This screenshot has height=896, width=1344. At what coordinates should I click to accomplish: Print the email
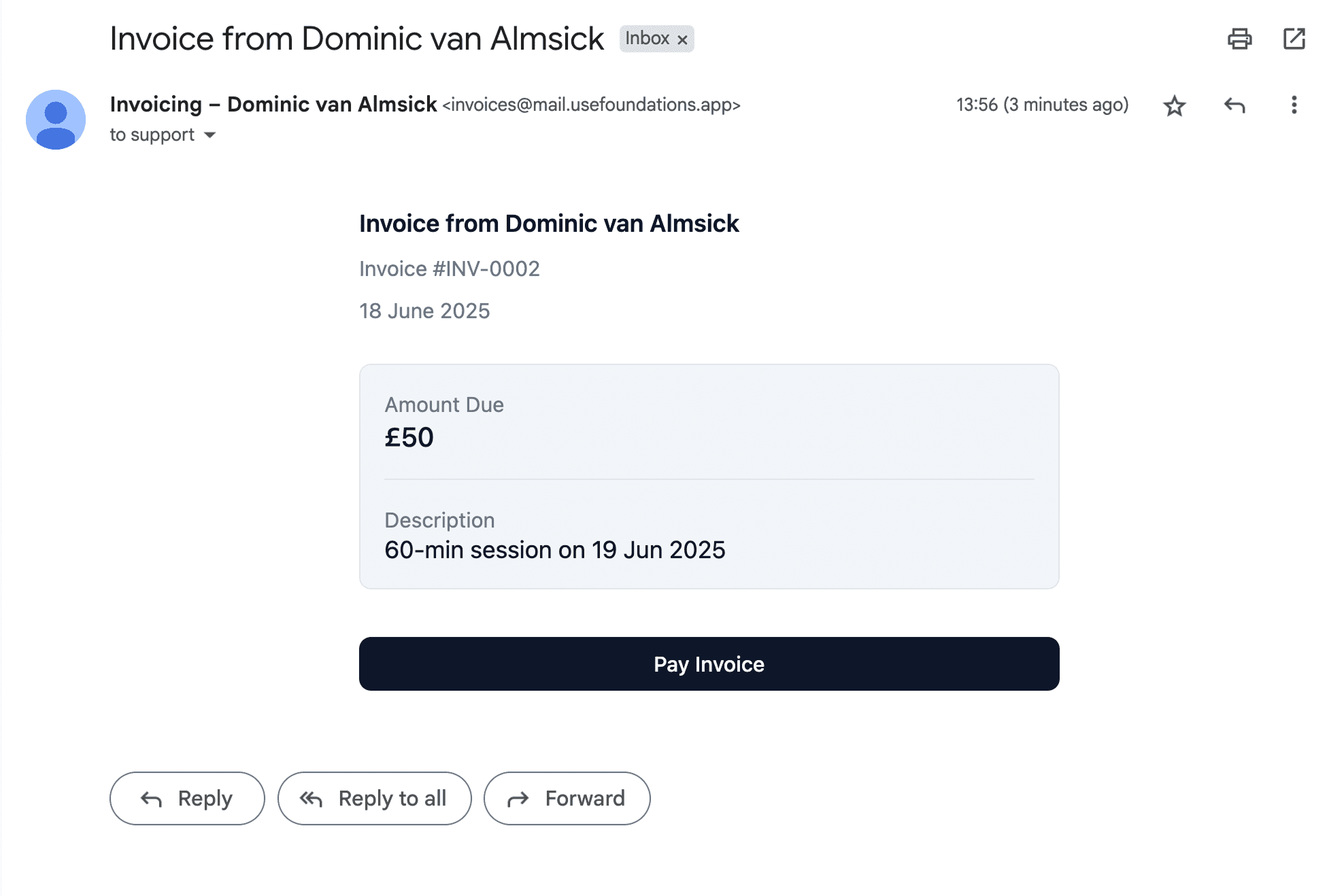1240,39
